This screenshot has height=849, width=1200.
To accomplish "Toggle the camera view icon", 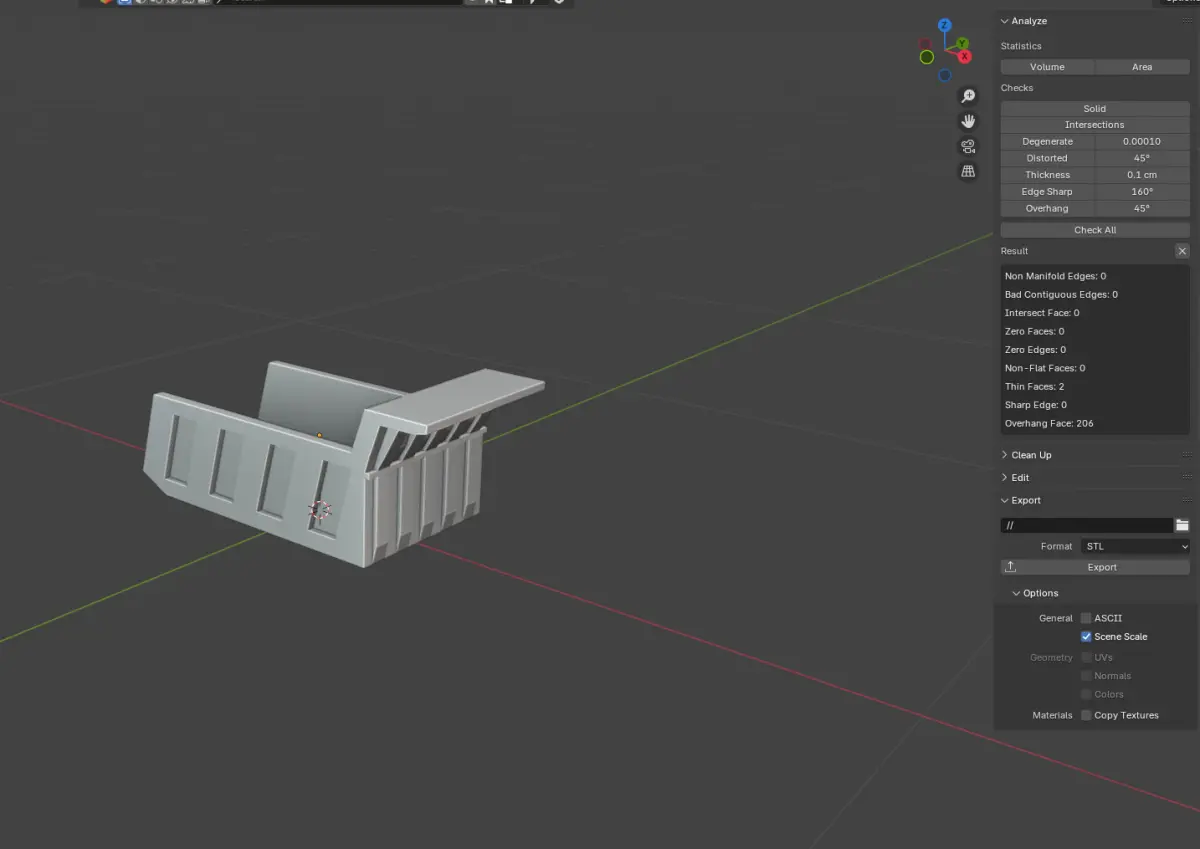I will [968, 146].
